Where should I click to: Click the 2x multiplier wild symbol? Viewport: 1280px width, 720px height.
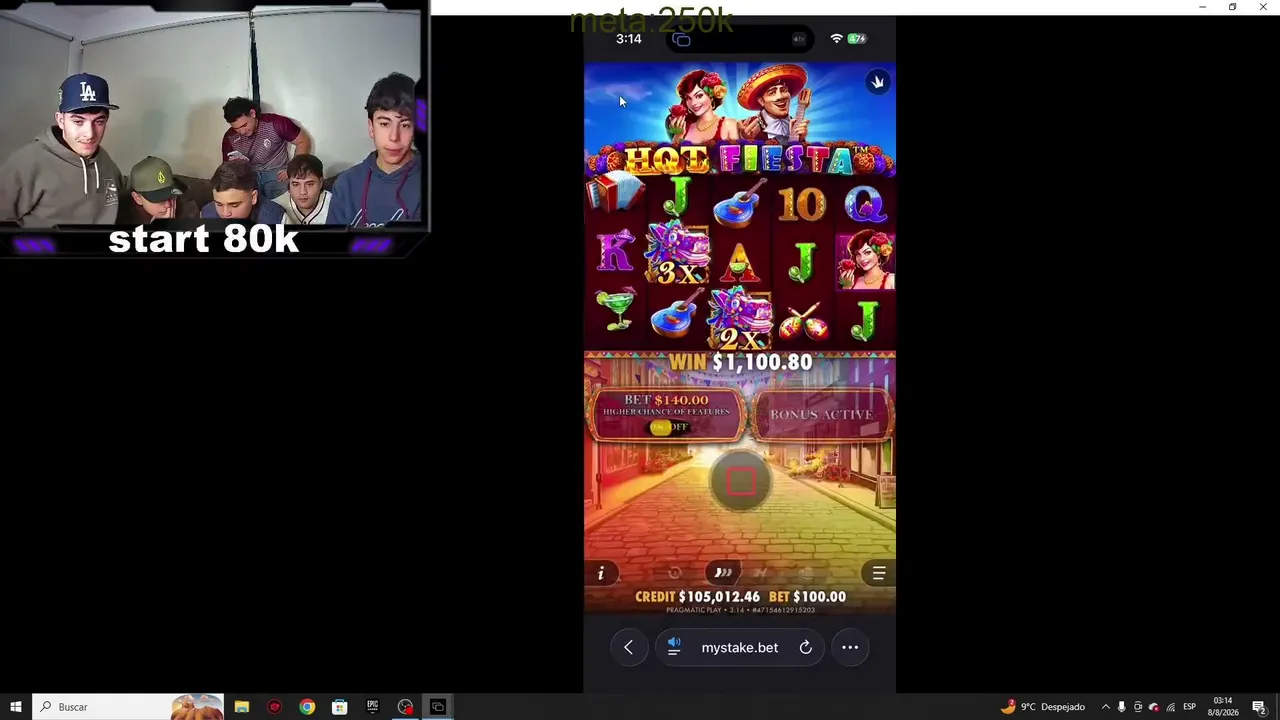click(740, 319)
